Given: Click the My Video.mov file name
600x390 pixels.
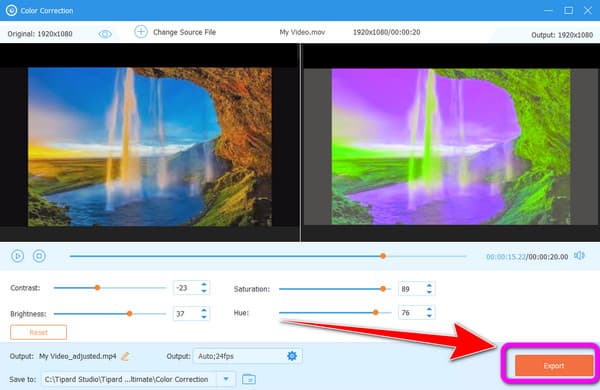Looking at the screenshot, I should [302, 33].
